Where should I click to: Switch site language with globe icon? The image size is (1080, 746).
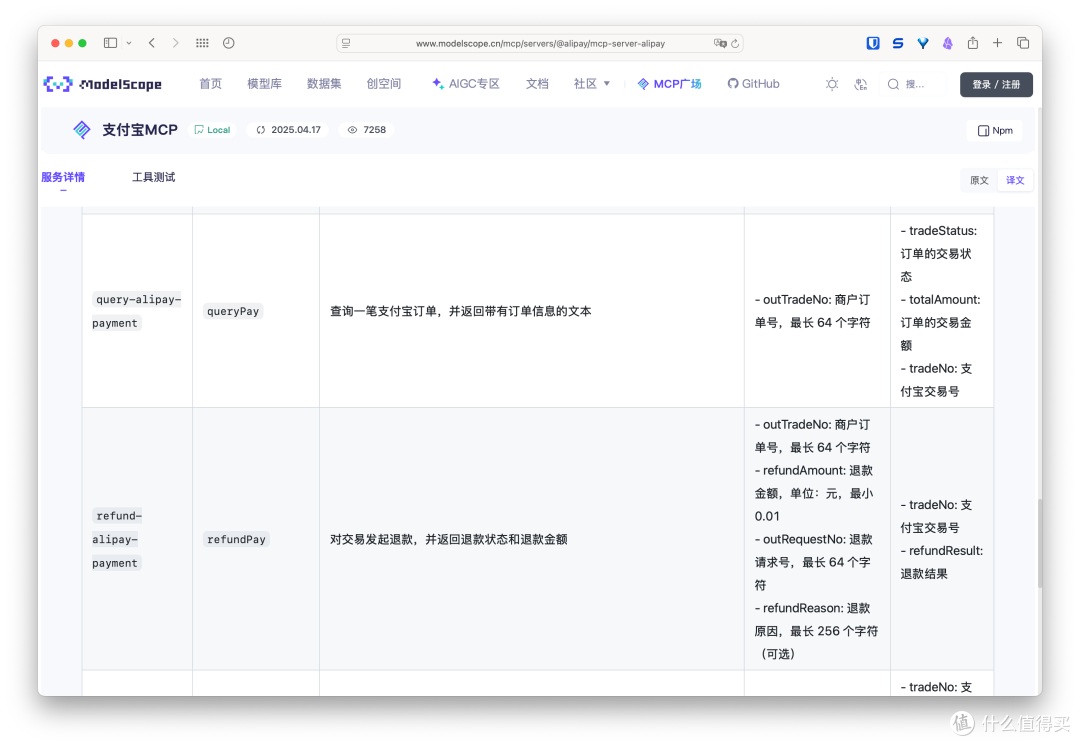pos(860,84)
